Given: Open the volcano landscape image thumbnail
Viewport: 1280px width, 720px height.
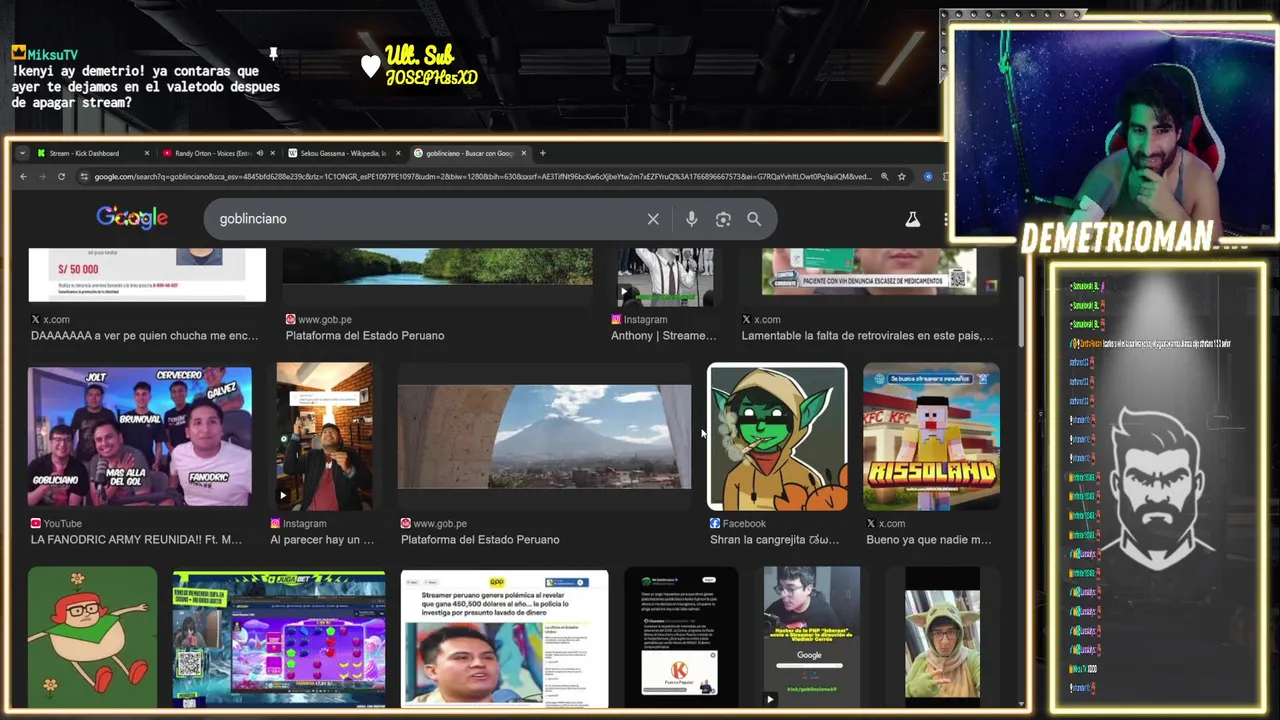Looking at the screenshot, I should pos(544,436).
